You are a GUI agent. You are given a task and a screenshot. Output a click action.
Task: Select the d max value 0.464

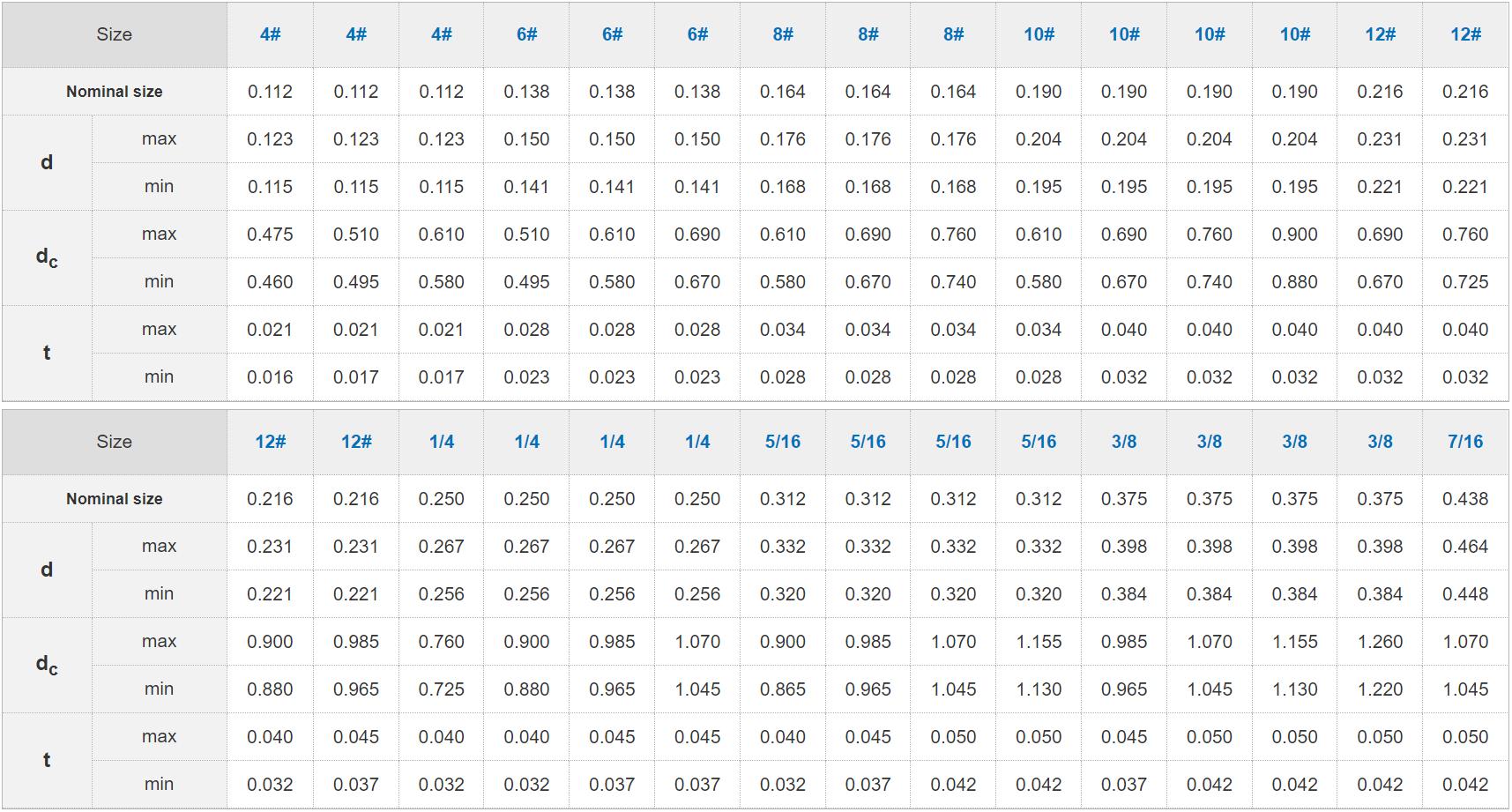[x=1464, y=547]
